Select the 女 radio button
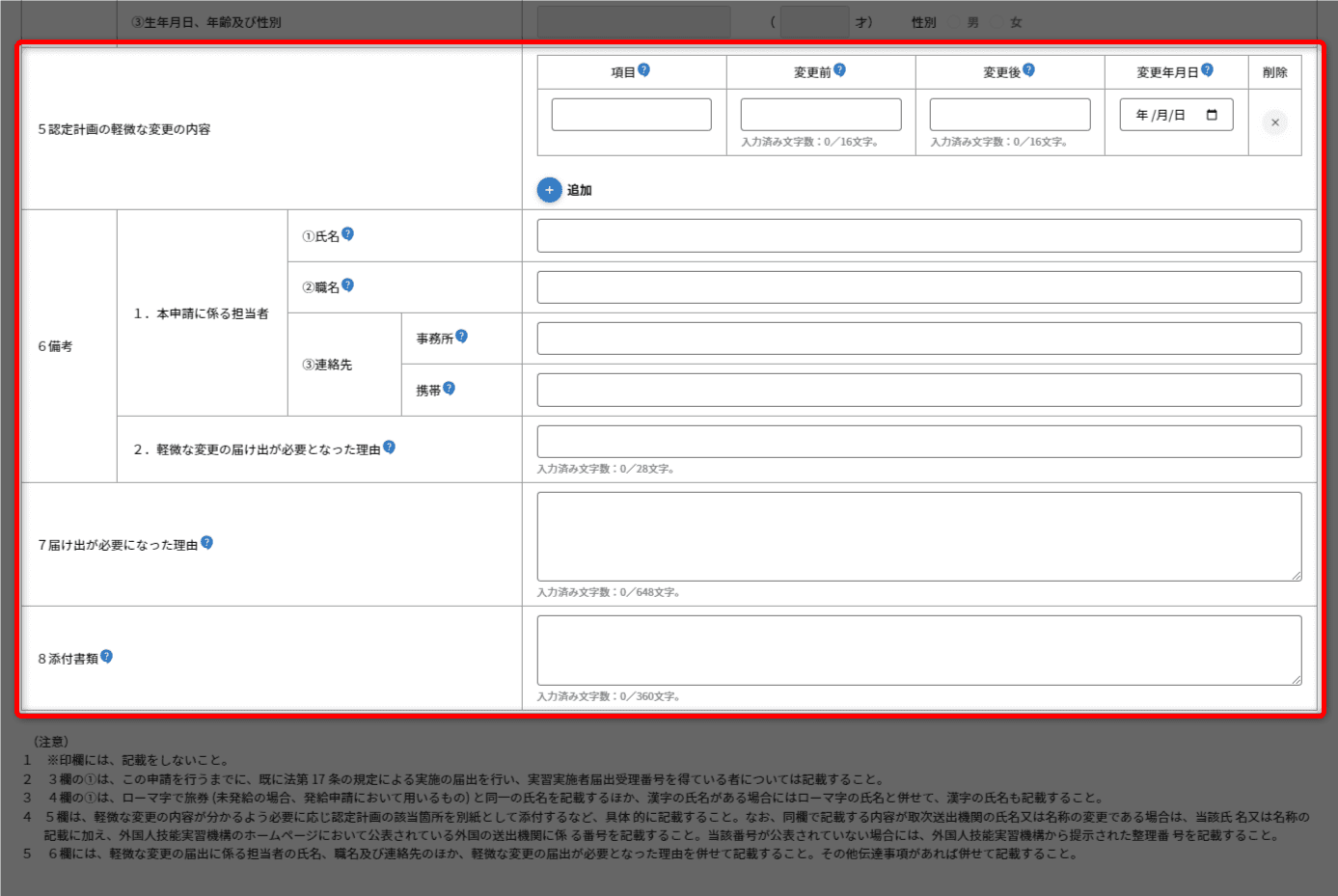Viewport: 1338px width, 896px height. tap(997, 23)
